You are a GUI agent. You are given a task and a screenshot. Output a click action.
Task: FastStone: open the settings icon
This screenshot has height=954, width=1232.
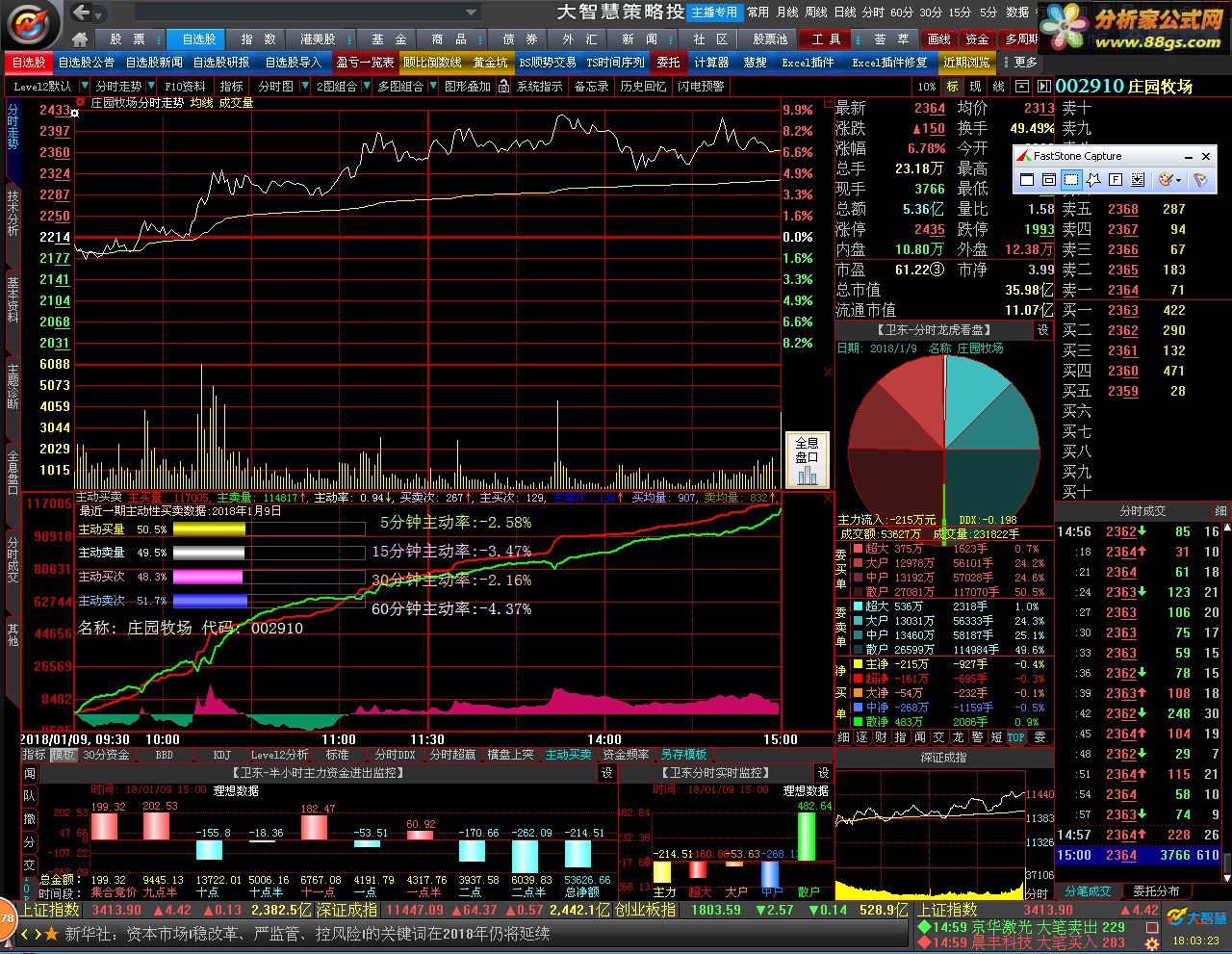(1199, 180)
